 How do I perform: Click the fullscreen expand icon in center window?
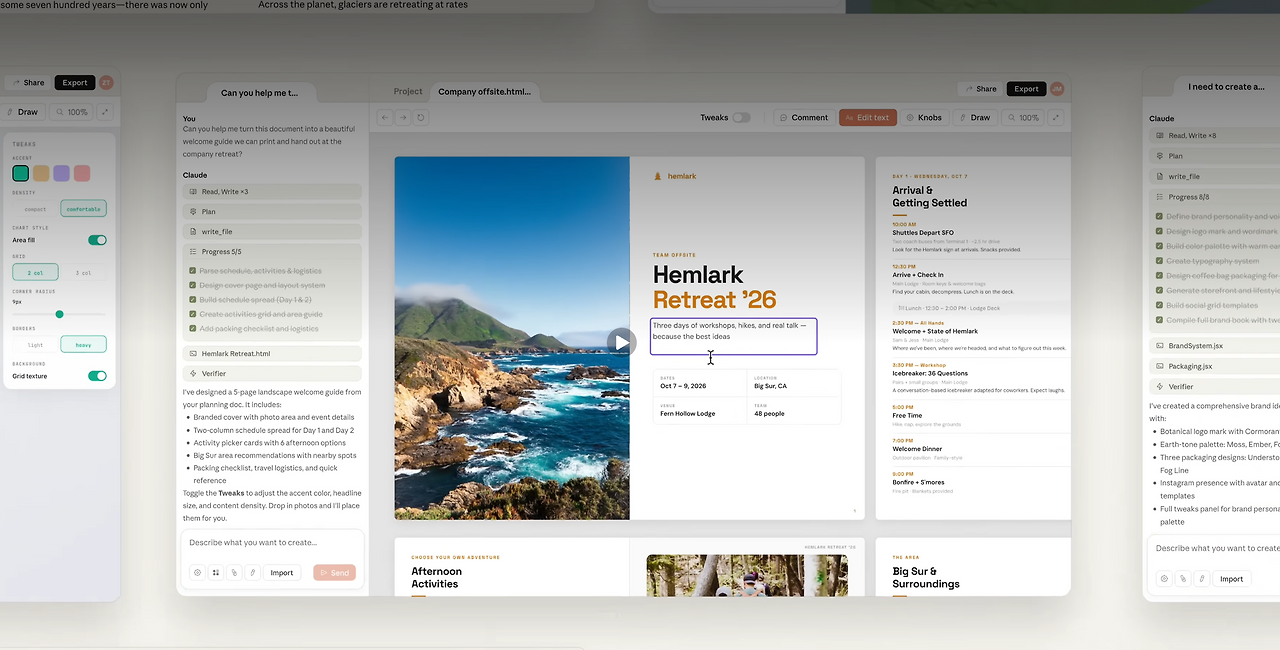click(x=1056, y=117)
